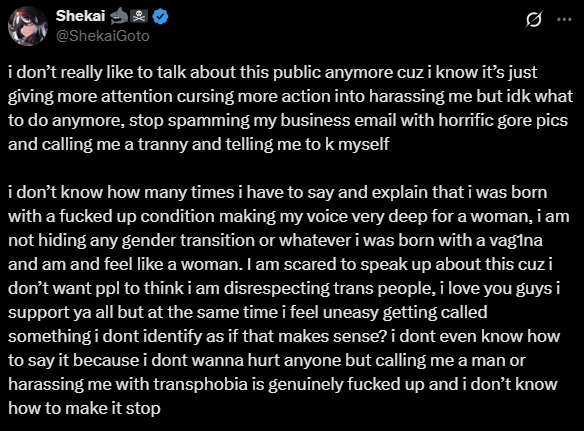Viewport: 584px width, 431px height.
Task: Click the pirate flag emoji in the name
Action: [x=140, y=16]
